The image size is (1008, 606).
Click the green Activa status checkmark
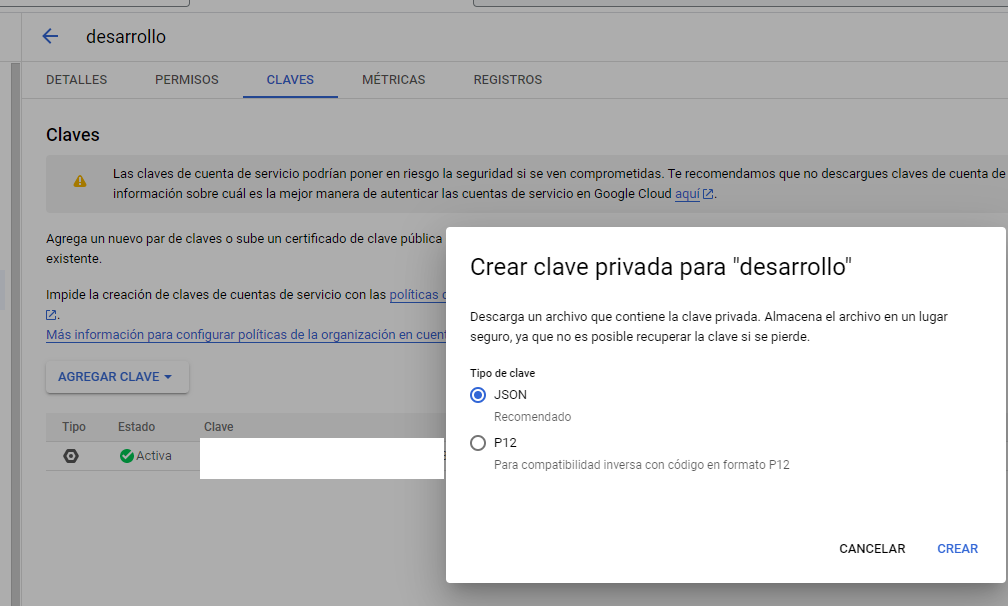pos(126,456)
